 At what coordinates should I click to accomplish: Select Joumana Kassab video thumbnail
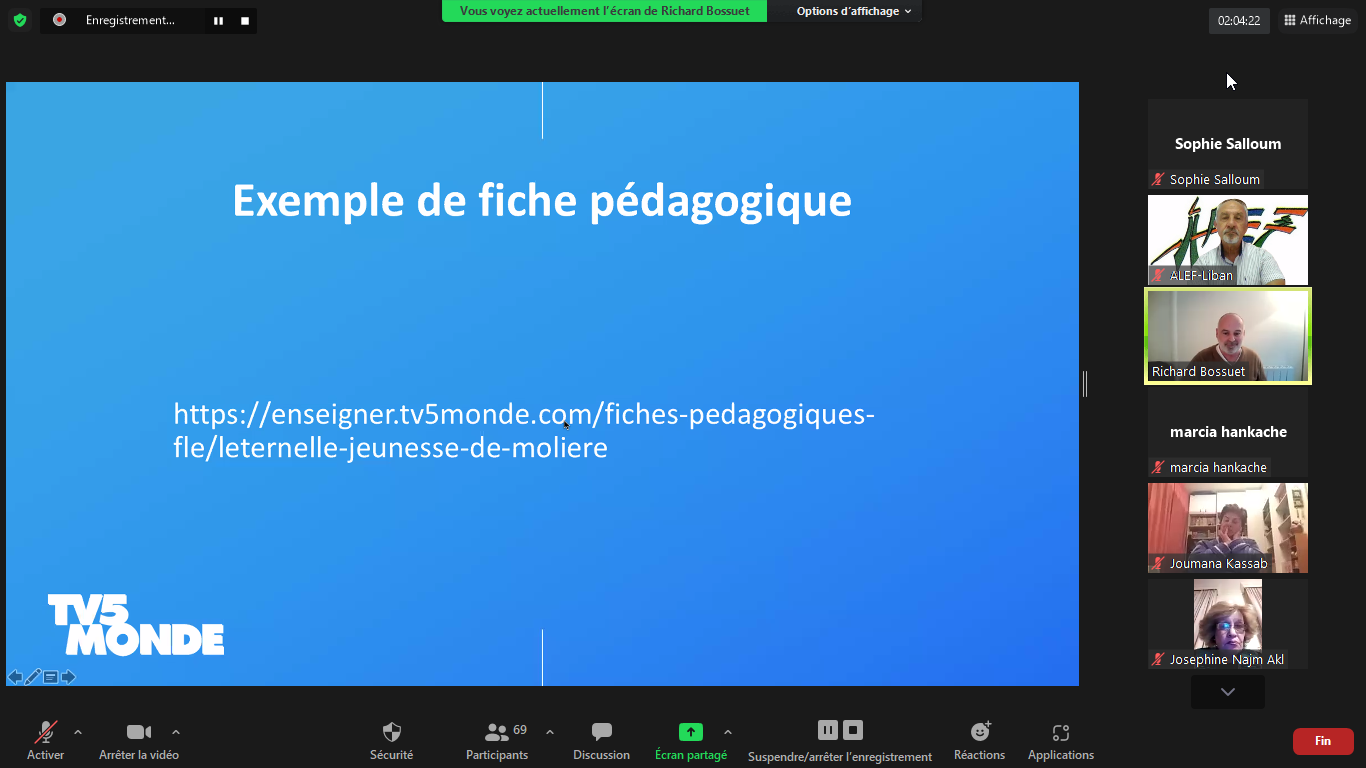(x=1228, y=528)
